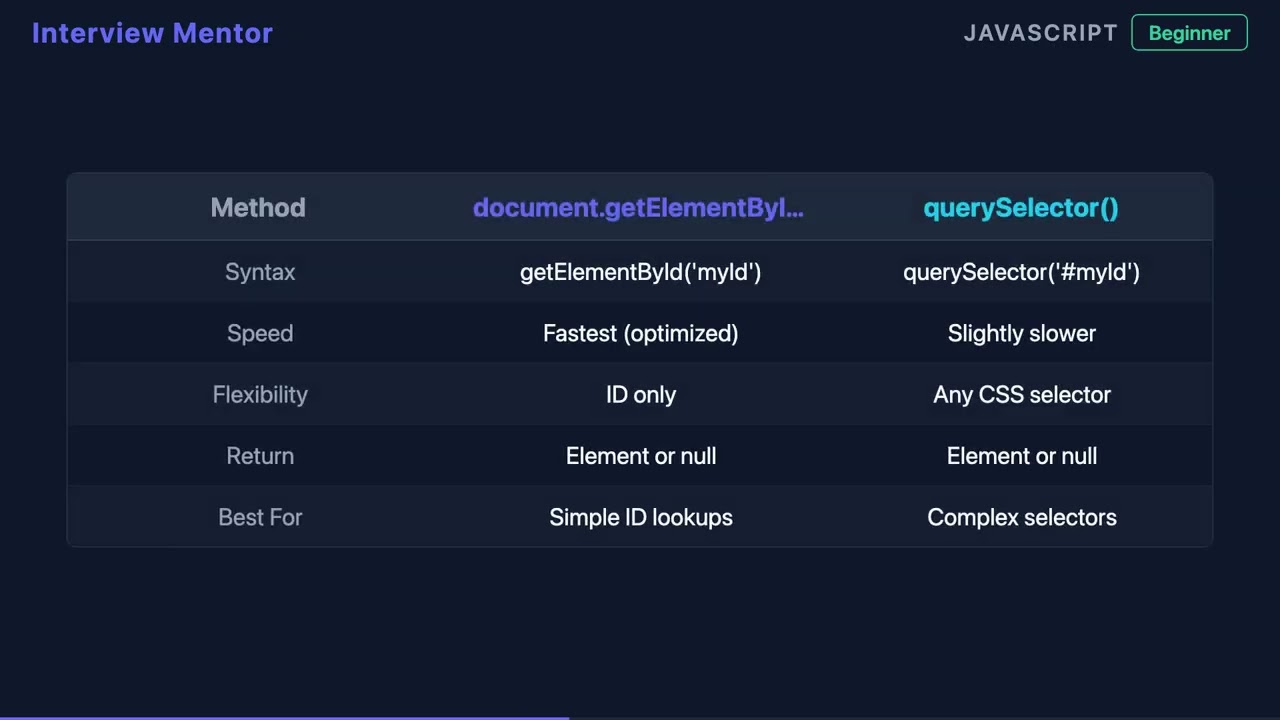The image size is (1280, 720).
Task: Click the Flexibility row label
Action: click(x=260, y=394)
